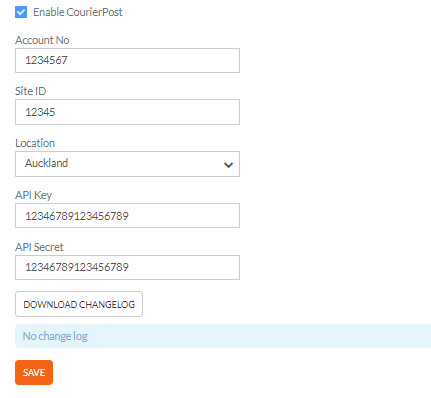Select the API Secret text field
431x398 pixels.
(127, 267)
